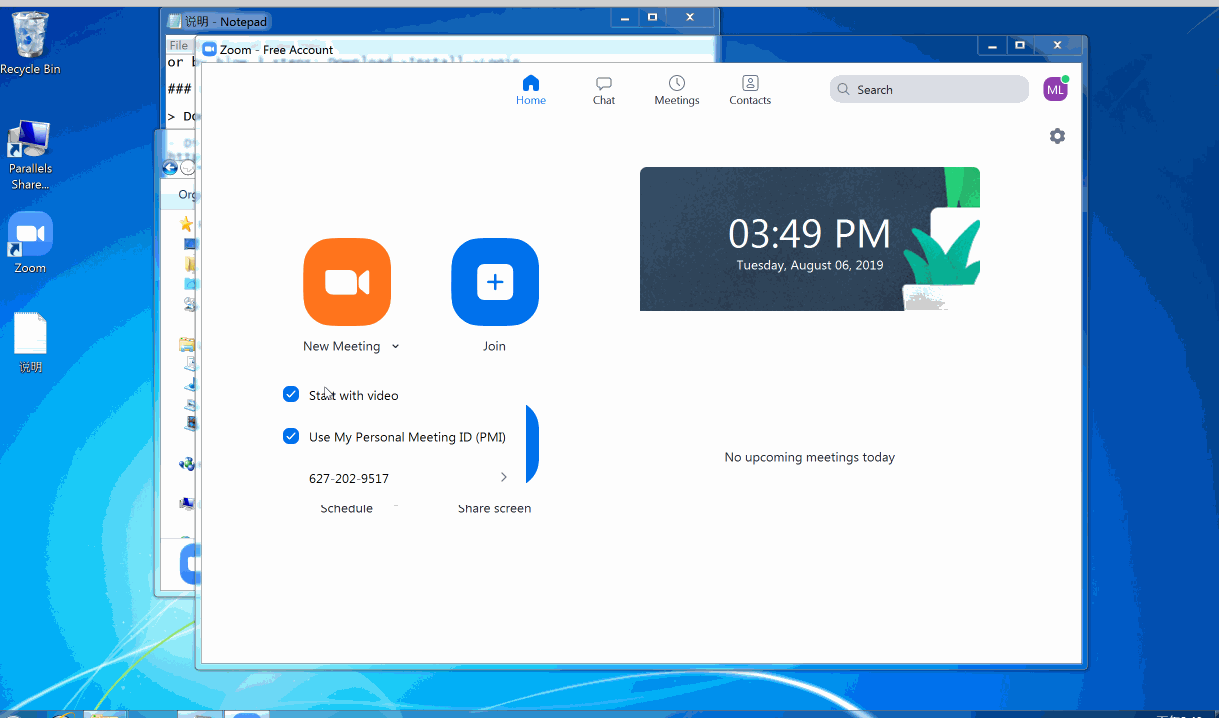
Task: Switch to the Meetings tab
Action: tap(676, 89)
